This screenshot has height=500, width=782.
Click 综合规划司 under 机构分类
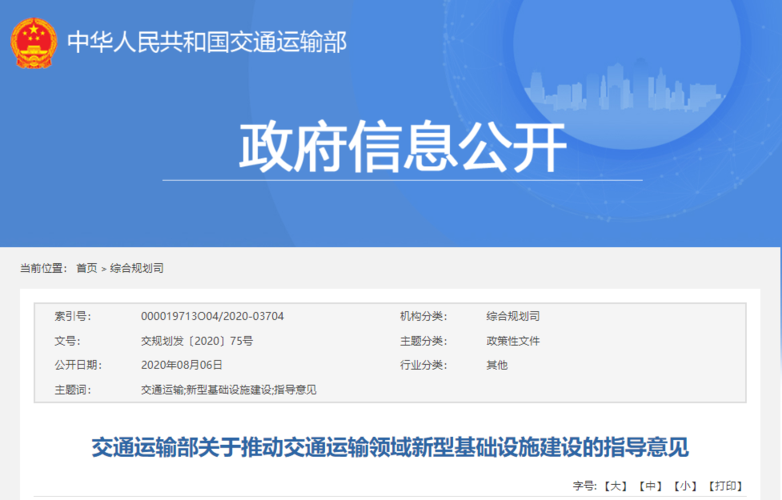click(x=513, y=316)
